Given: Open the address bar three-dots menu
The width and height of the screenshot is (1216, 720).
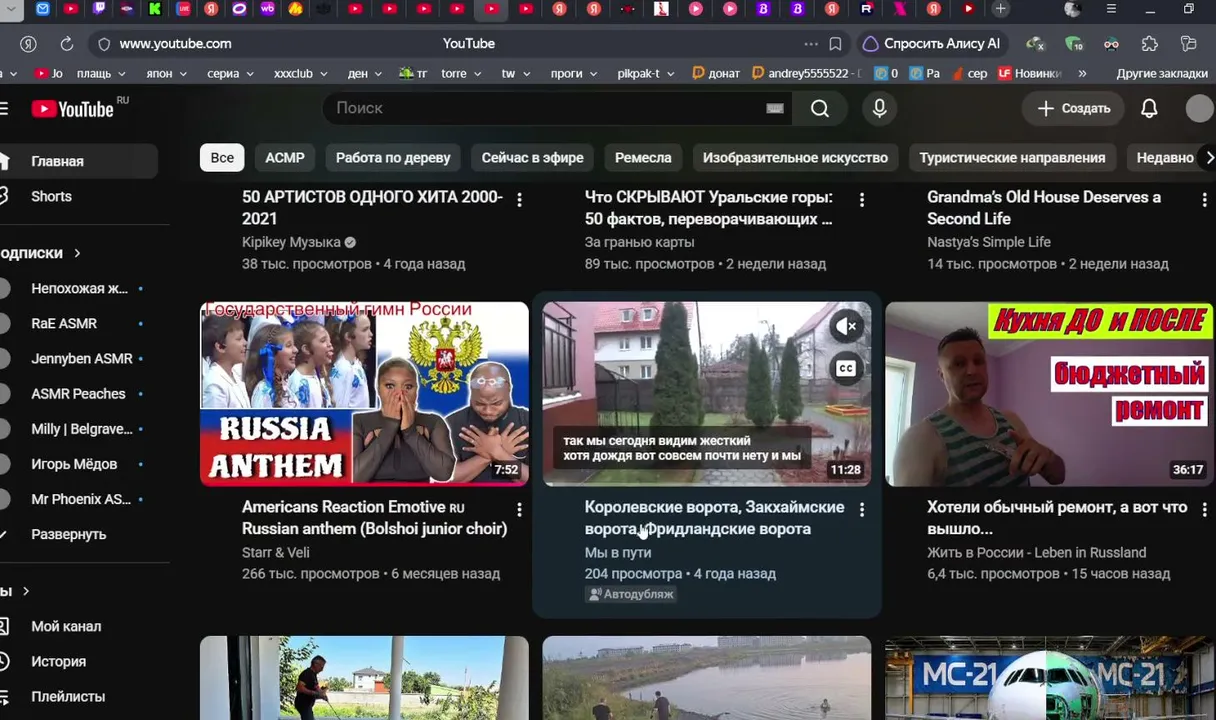Looking at the screenshot, I should click(811, 44).
